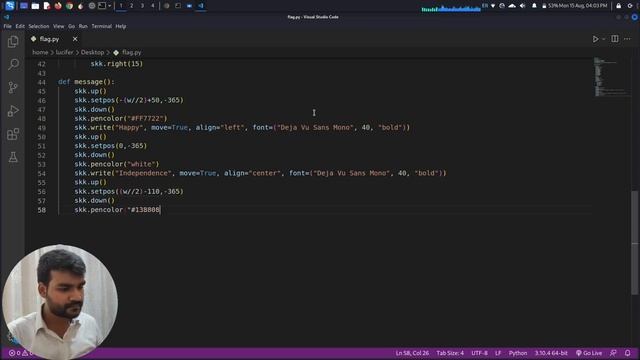This screenshot has height=360, width=640.
Task: Change the LF end-of-line sequence
Action: (498, 353)
